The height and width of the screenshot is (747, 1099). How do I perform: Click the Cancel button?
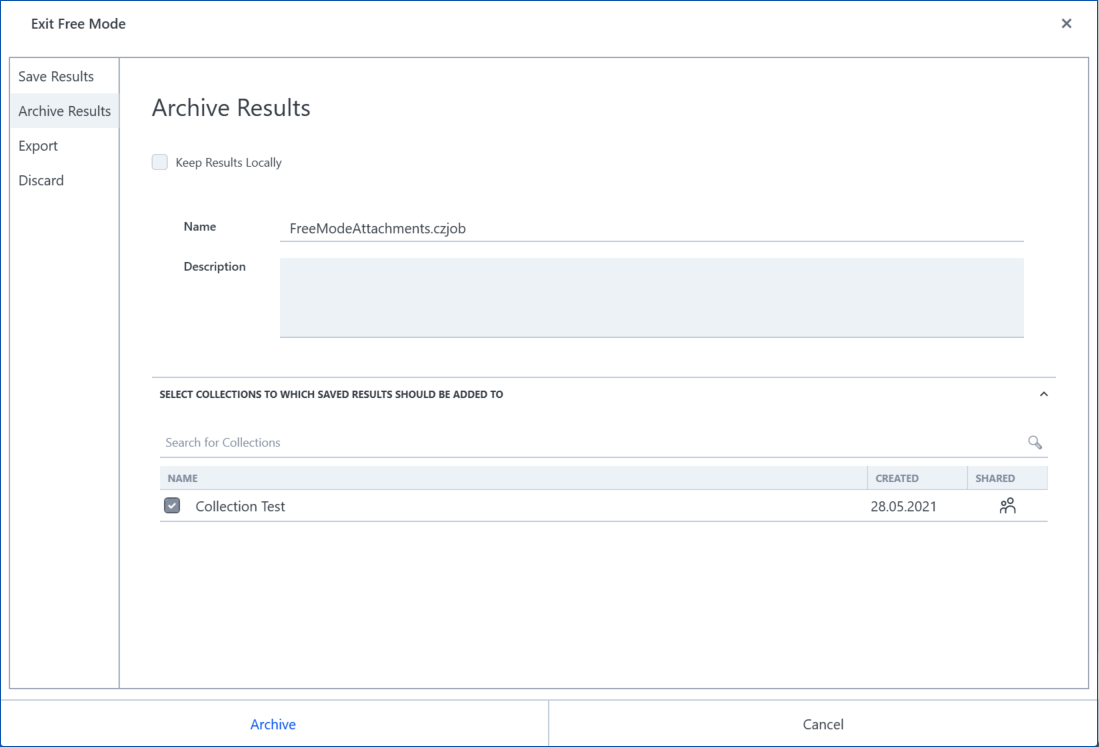[822, 724]
